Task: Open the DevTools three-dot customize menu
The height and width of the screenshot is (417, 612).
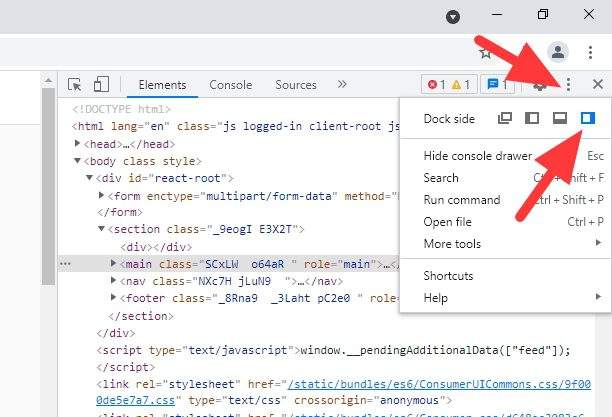Action: (568, 84)
